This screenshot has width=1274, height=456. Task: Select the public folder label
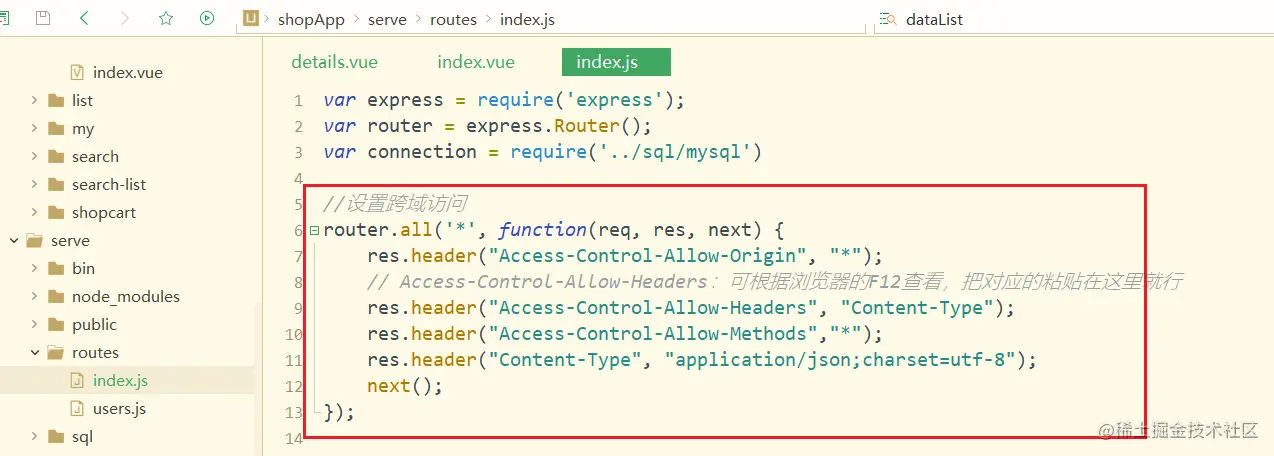[94, 324]
